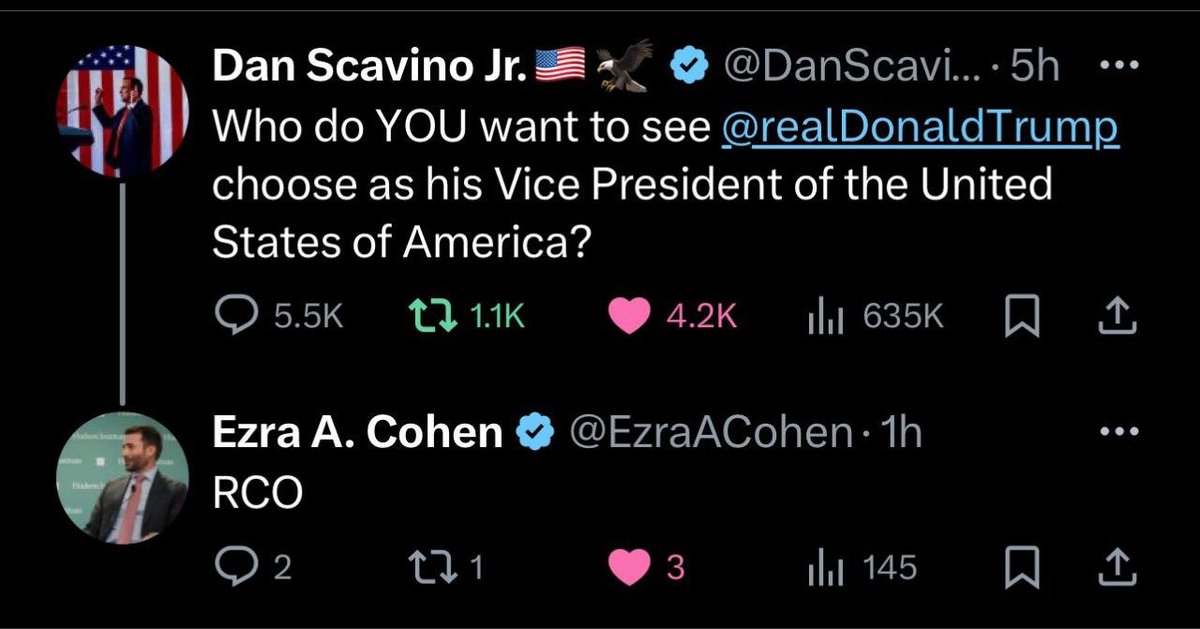Open more options on Dan Scavino's tweet
Viewport: 1200px width, 629px height.
point(1119,68)
